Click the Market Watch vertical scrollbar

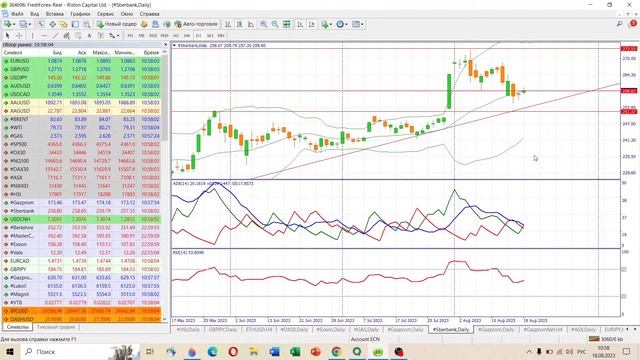pos(165,98)
